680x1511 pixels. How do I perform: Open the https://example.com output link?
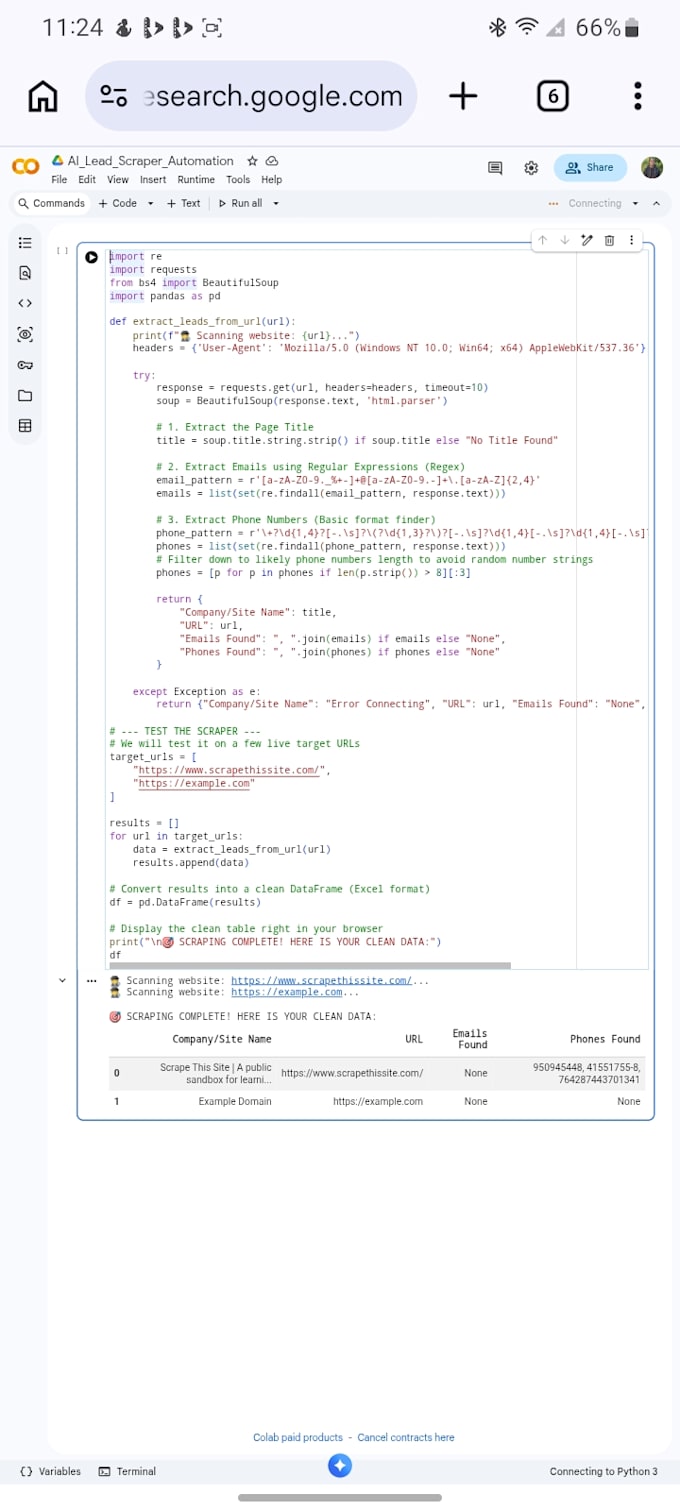(x=287, y=993)
